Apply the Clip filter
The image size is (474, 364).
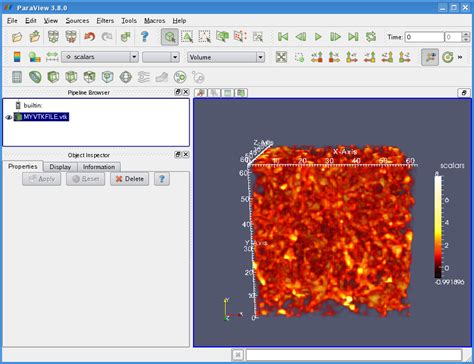point(53,77)
